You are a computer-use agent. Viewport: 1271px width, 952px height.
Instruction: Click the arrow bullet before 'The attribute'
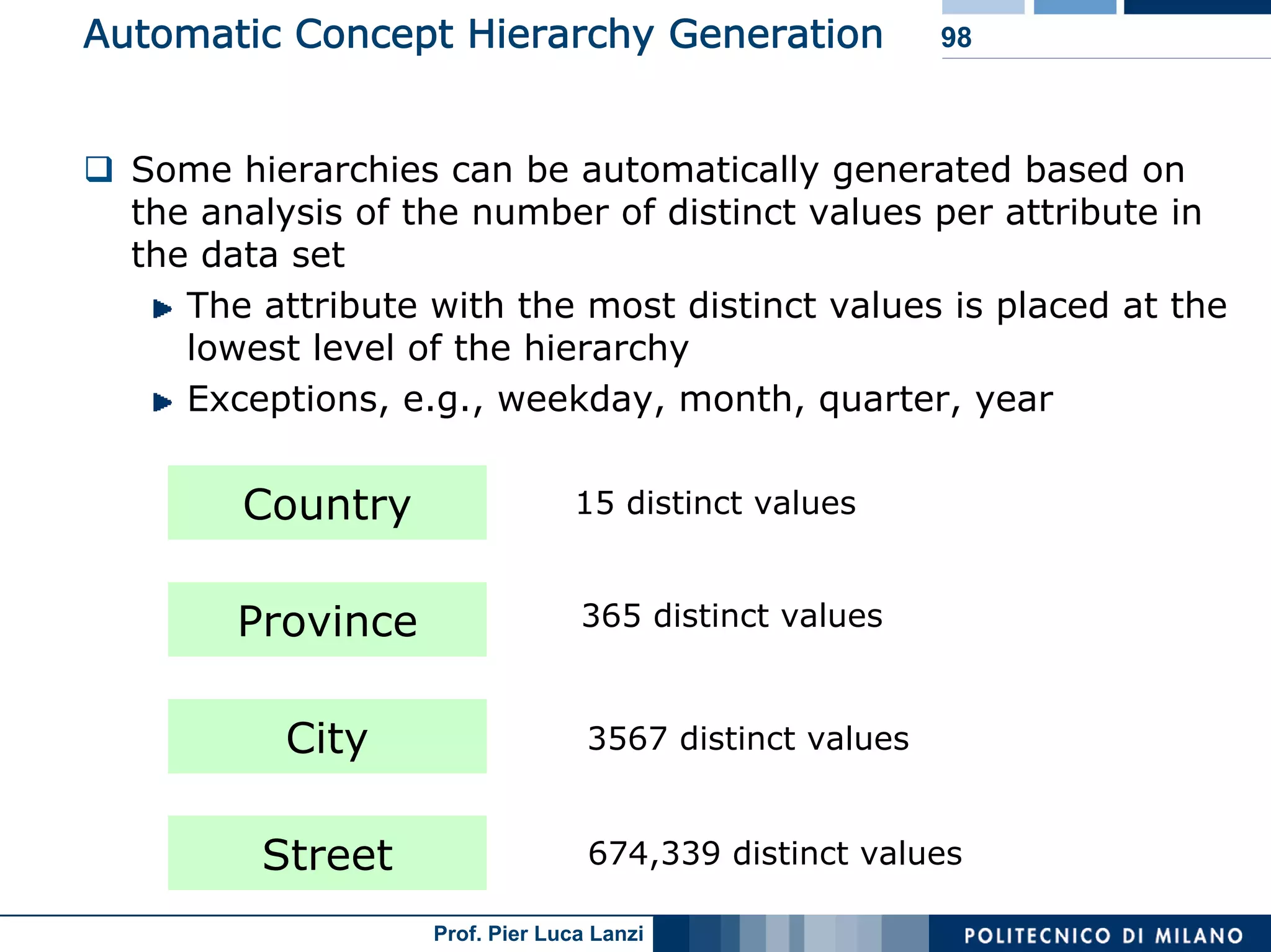pos(162,308)
